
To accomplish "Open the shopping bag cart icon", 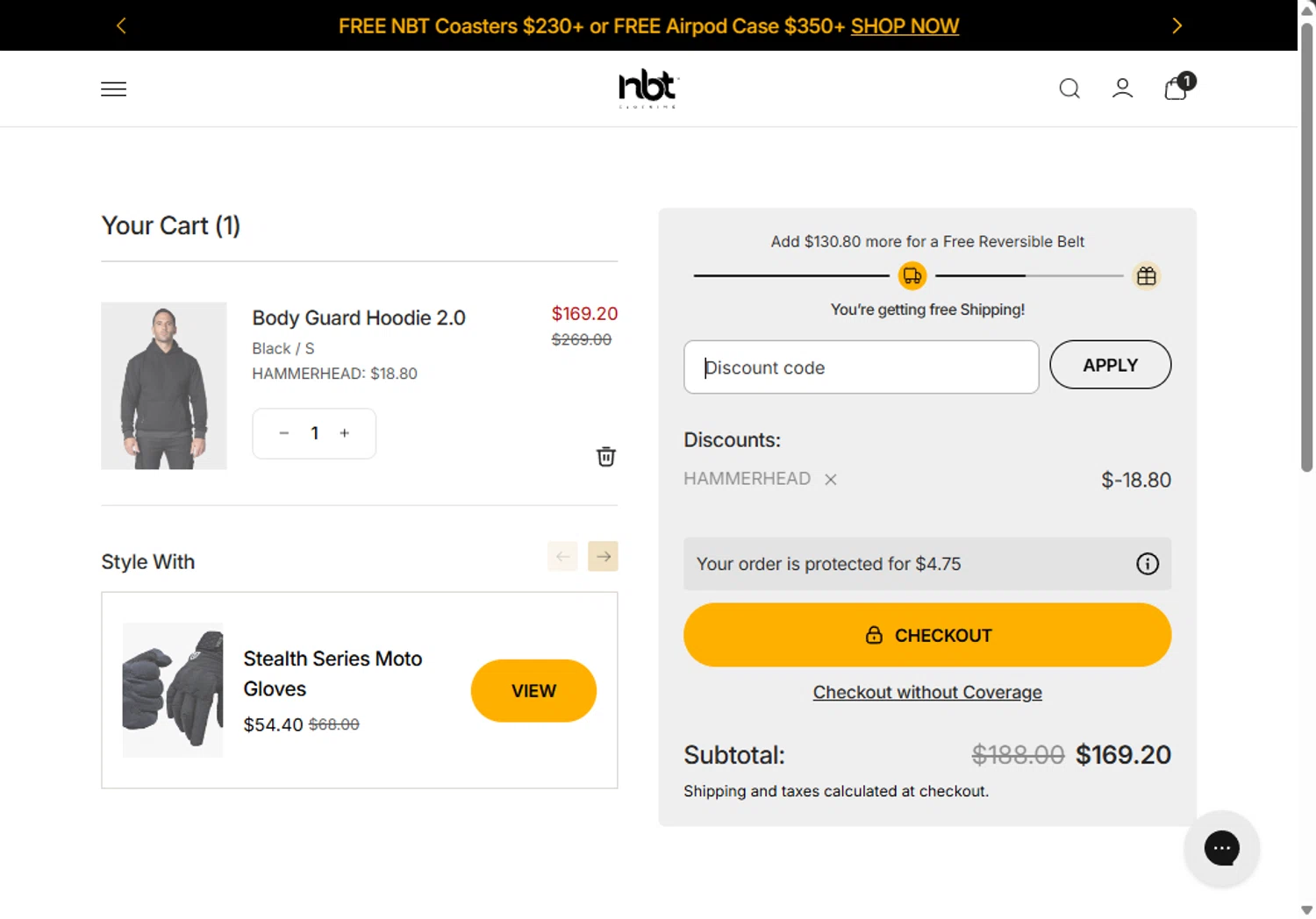I will click(x=1178, y=87).
